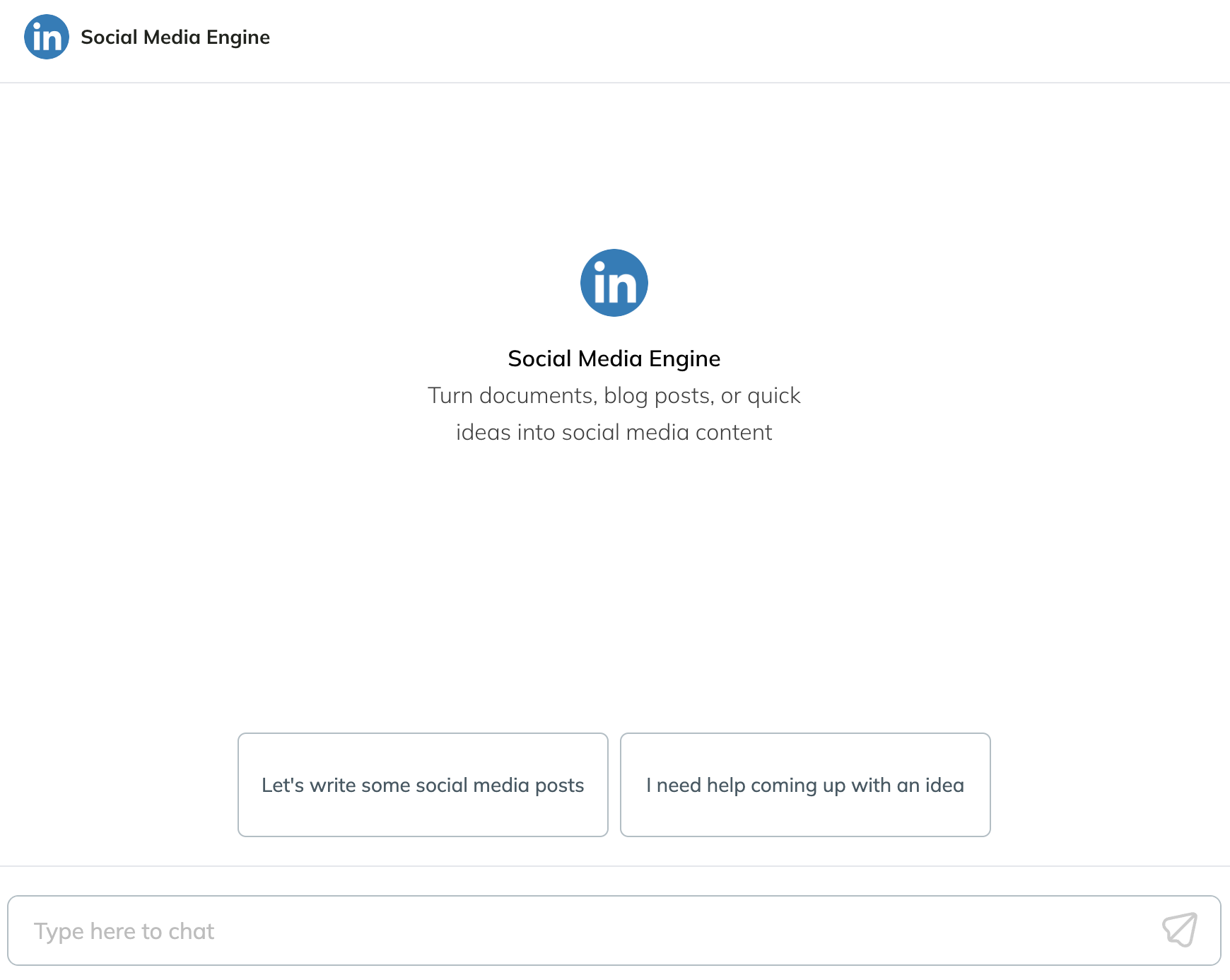The height and width of the screenshot is (980, 1230).
Task: Click the LinkedIn logo in the header
Action: pos(47,37)
